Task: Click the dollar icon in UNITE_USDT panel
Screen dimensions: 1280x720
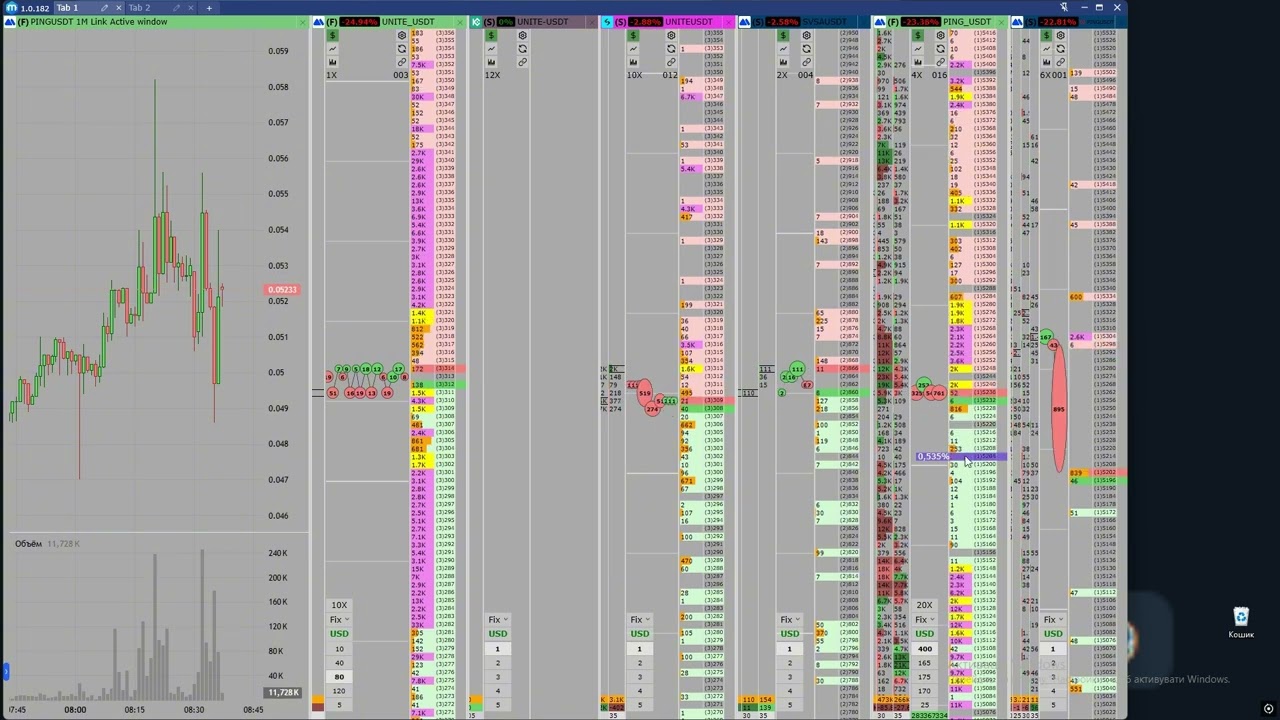Action: (332, 36)
